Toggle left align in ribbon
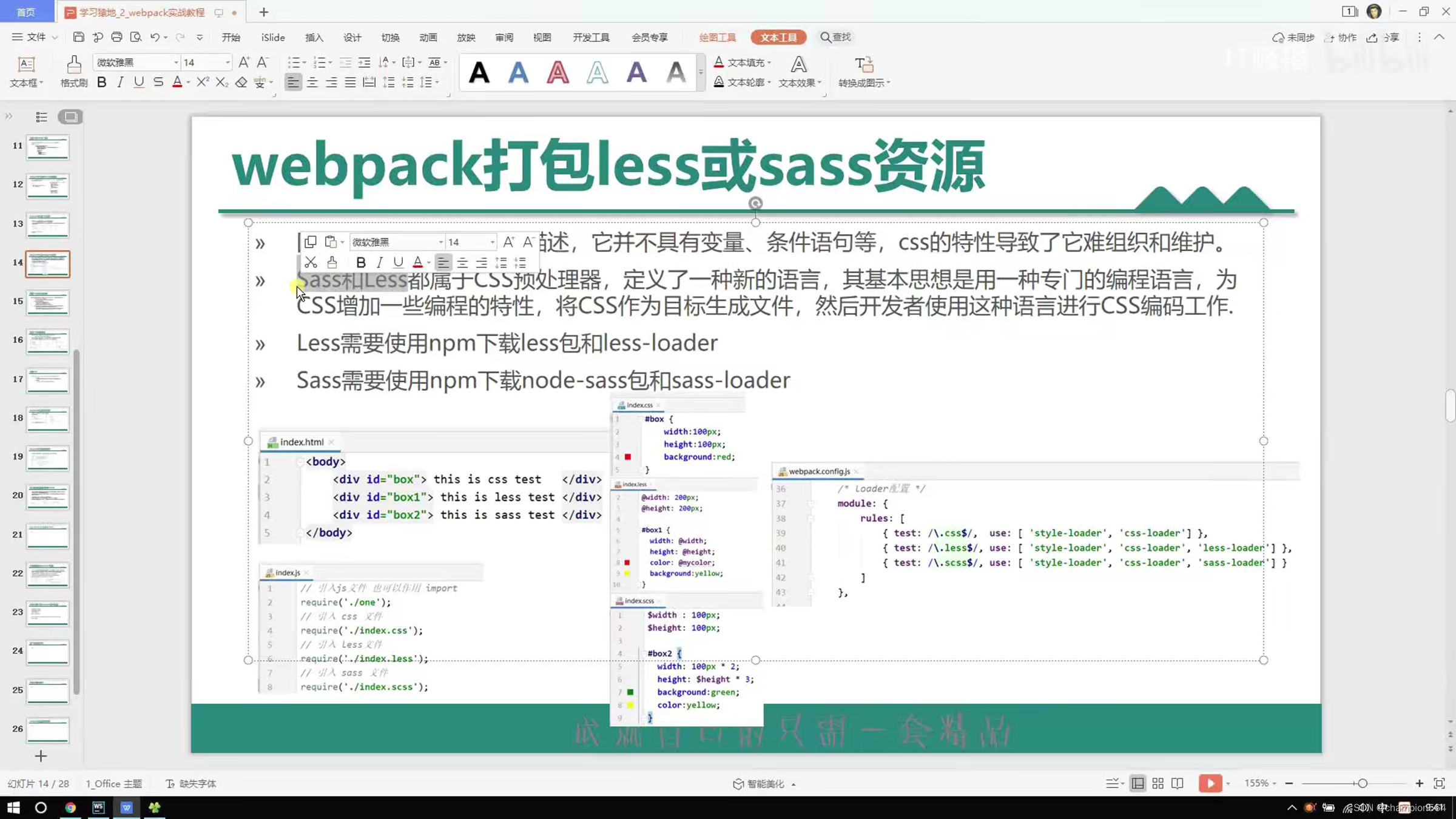Viewport: 1456px width, 819px height. [293, 82]
